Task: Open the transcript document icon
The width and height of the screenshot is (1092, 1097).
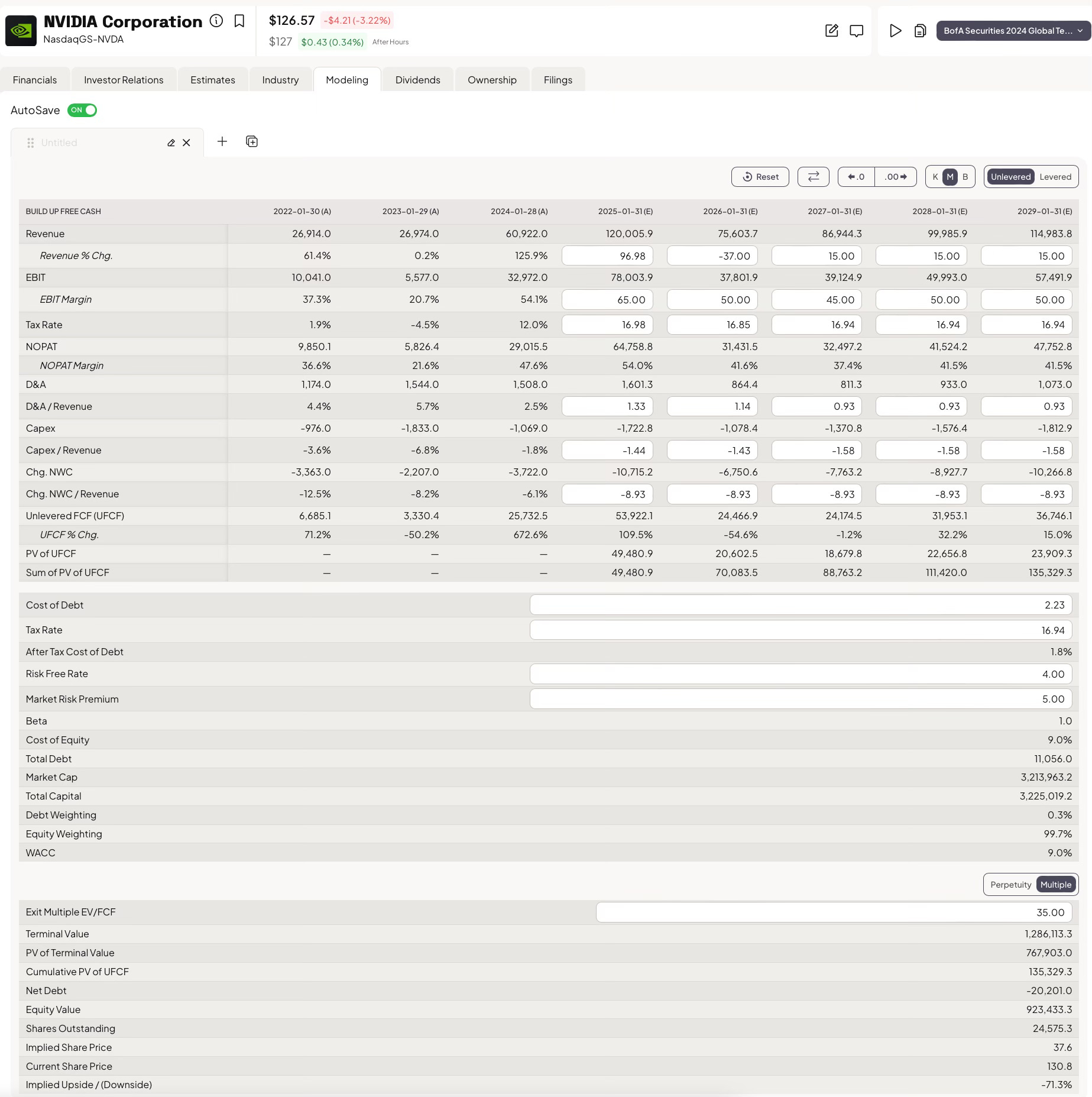Action: (920, 31)
